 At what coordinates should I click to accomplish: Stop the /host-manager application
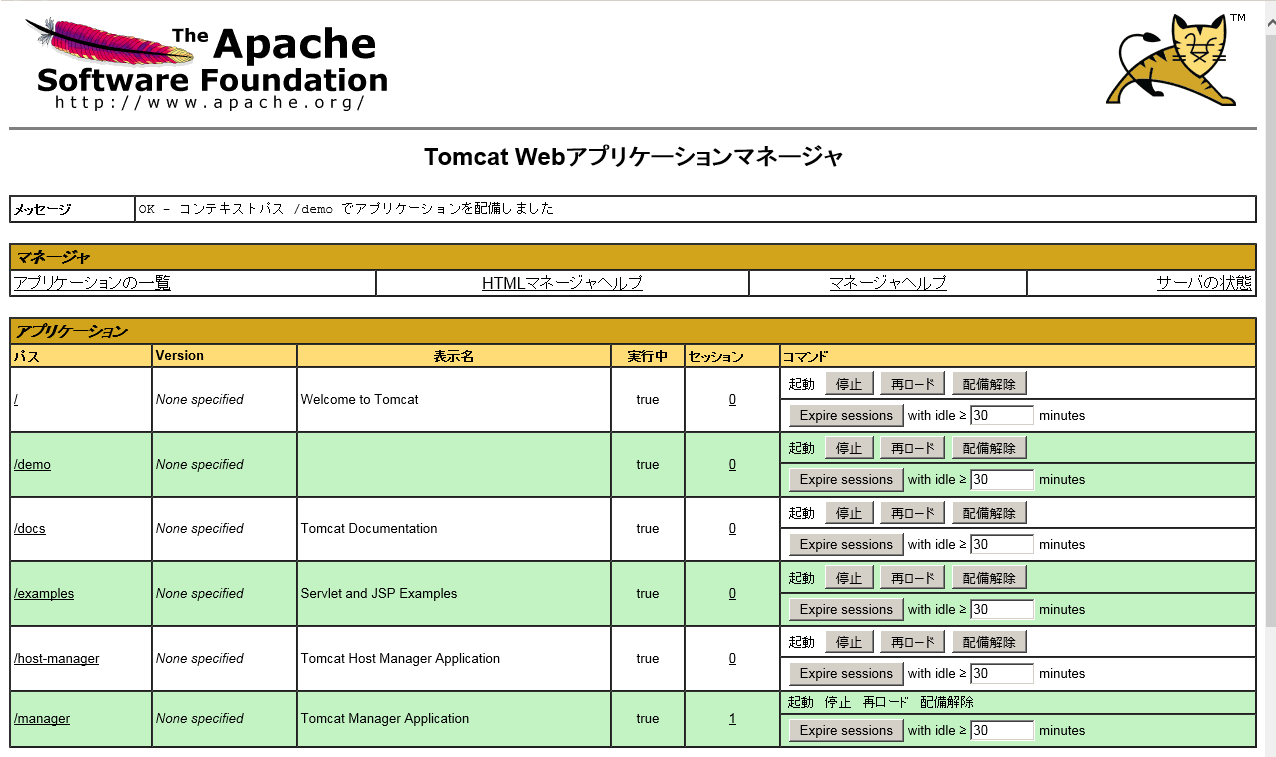(x=848, y=641)
